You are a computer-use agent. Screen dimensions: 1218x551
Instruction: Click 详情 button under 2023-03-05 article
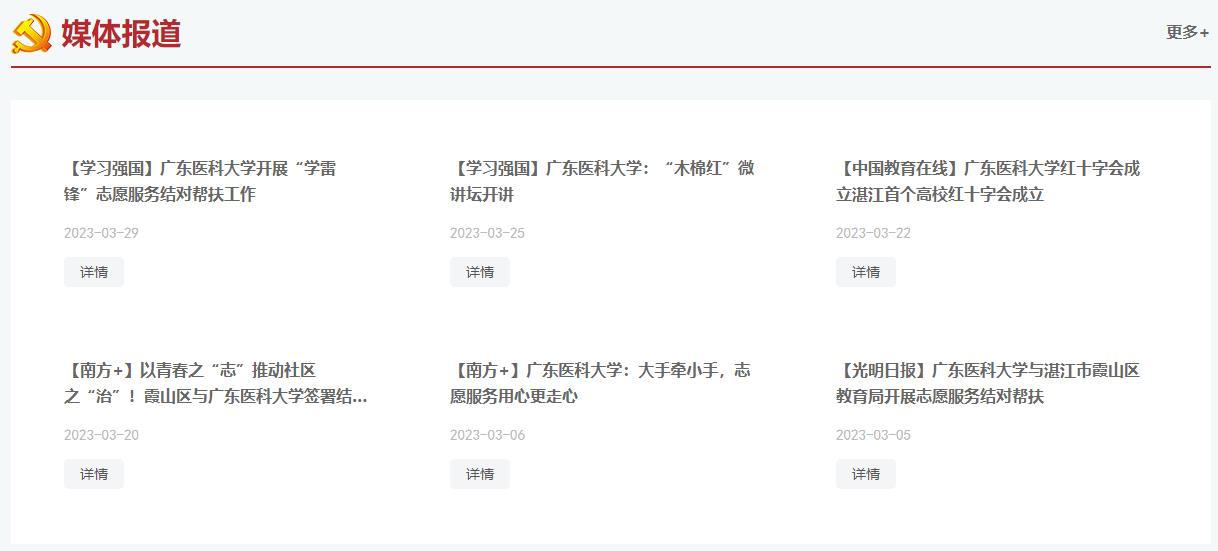[866, 474]
